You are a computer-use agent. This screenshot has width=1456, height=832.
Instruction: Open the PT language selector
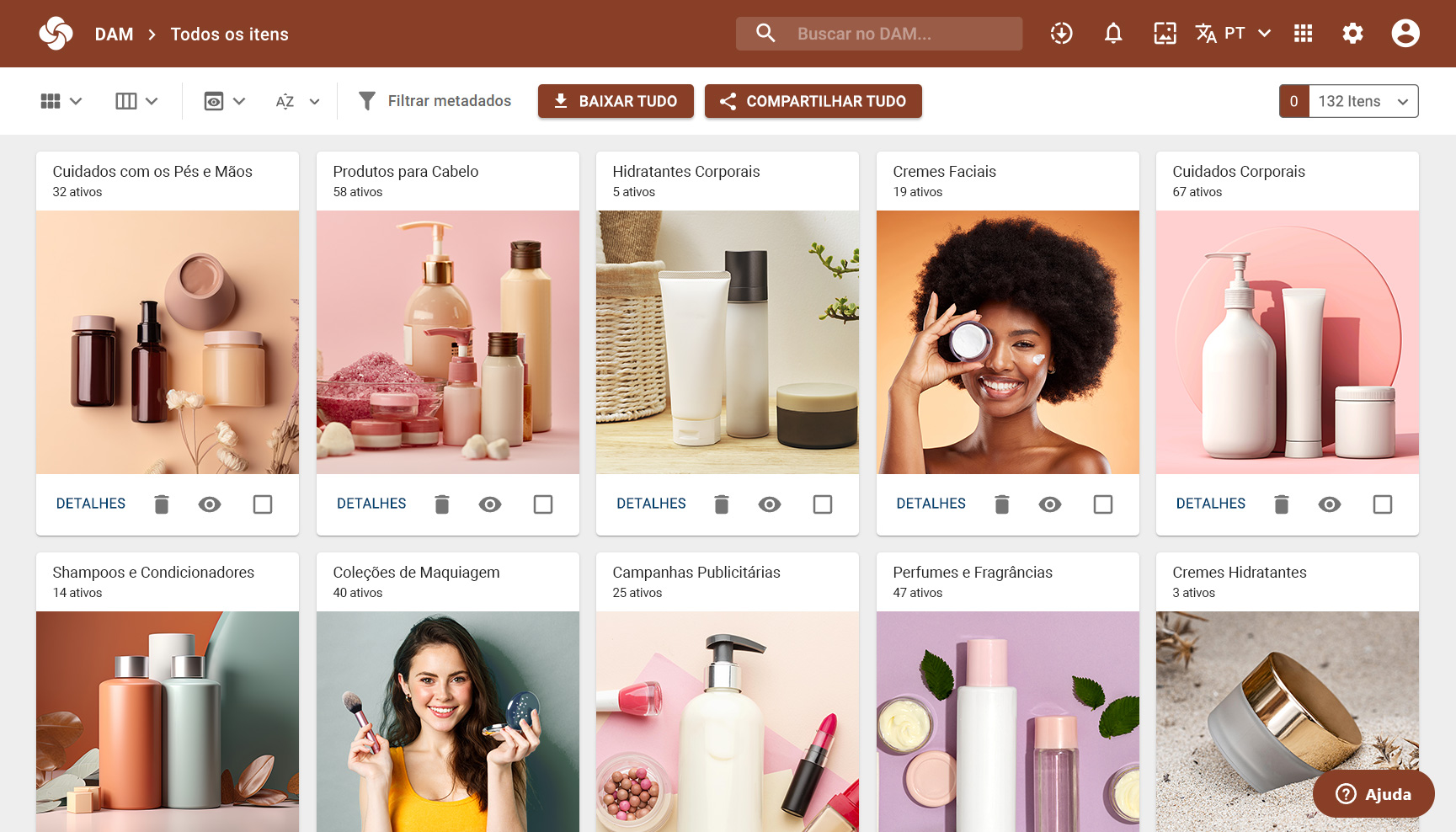[1234, 34]
